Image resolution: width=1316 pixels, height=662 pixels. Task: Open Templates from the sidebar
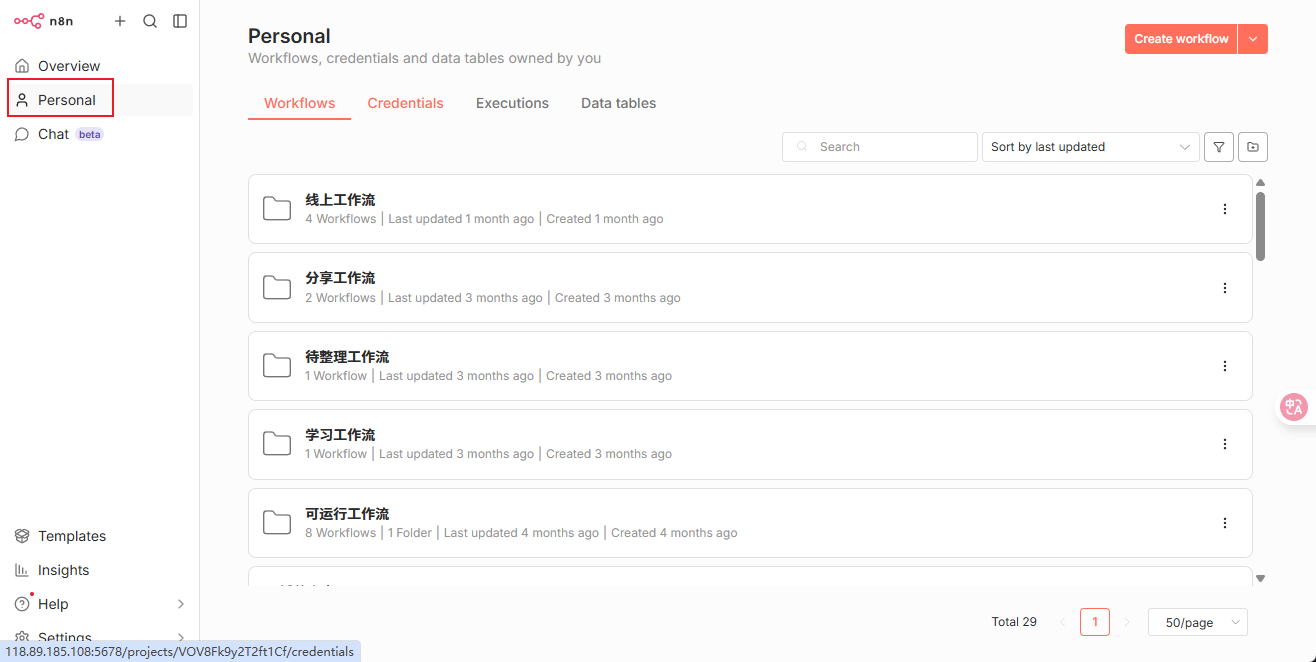pyautogui.click(x=71, y=536)
